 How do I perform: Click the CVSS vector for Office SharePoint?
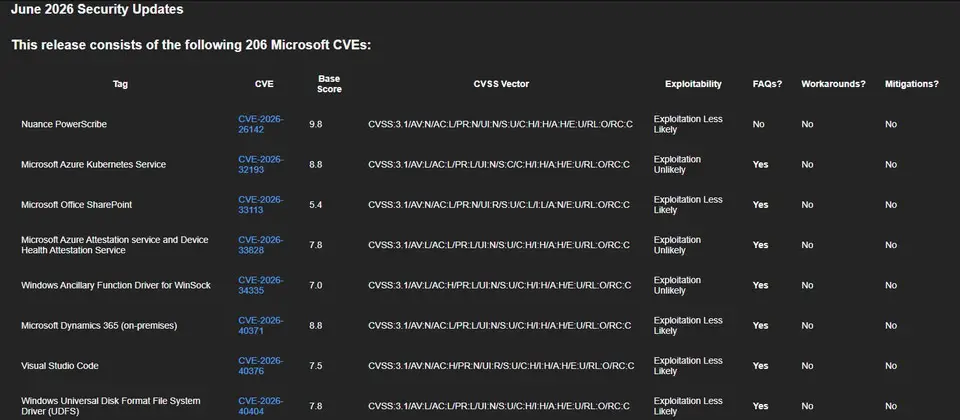pos(499,204)
